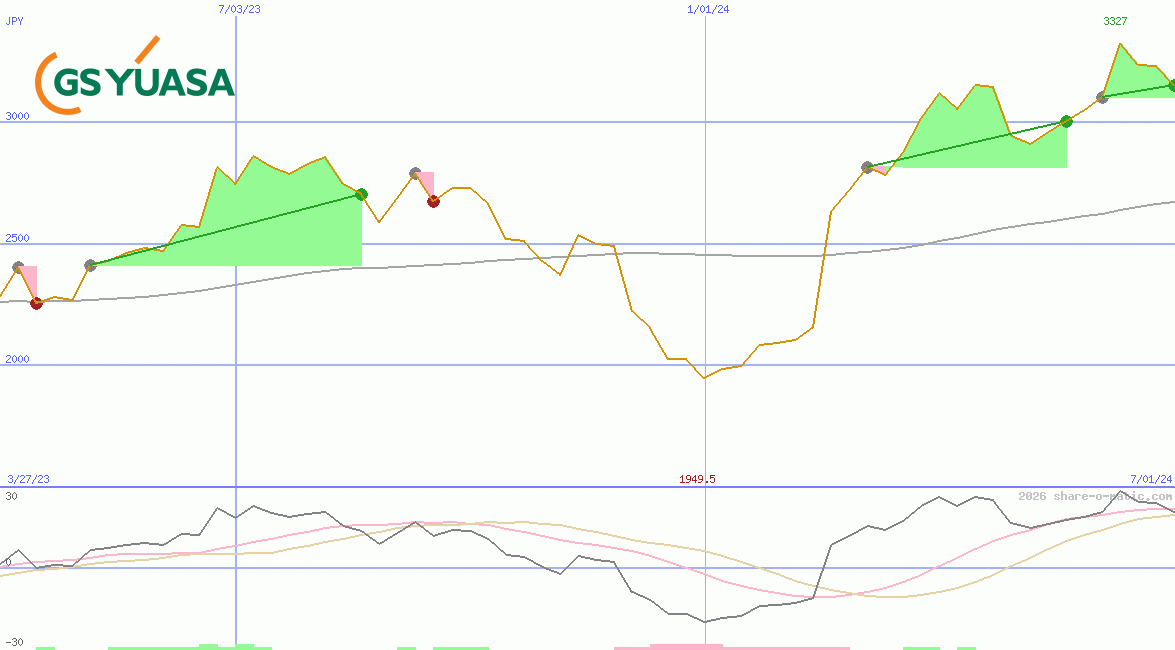
Task: Click the GS Yuasa company logo
Action: coord(134,76)
